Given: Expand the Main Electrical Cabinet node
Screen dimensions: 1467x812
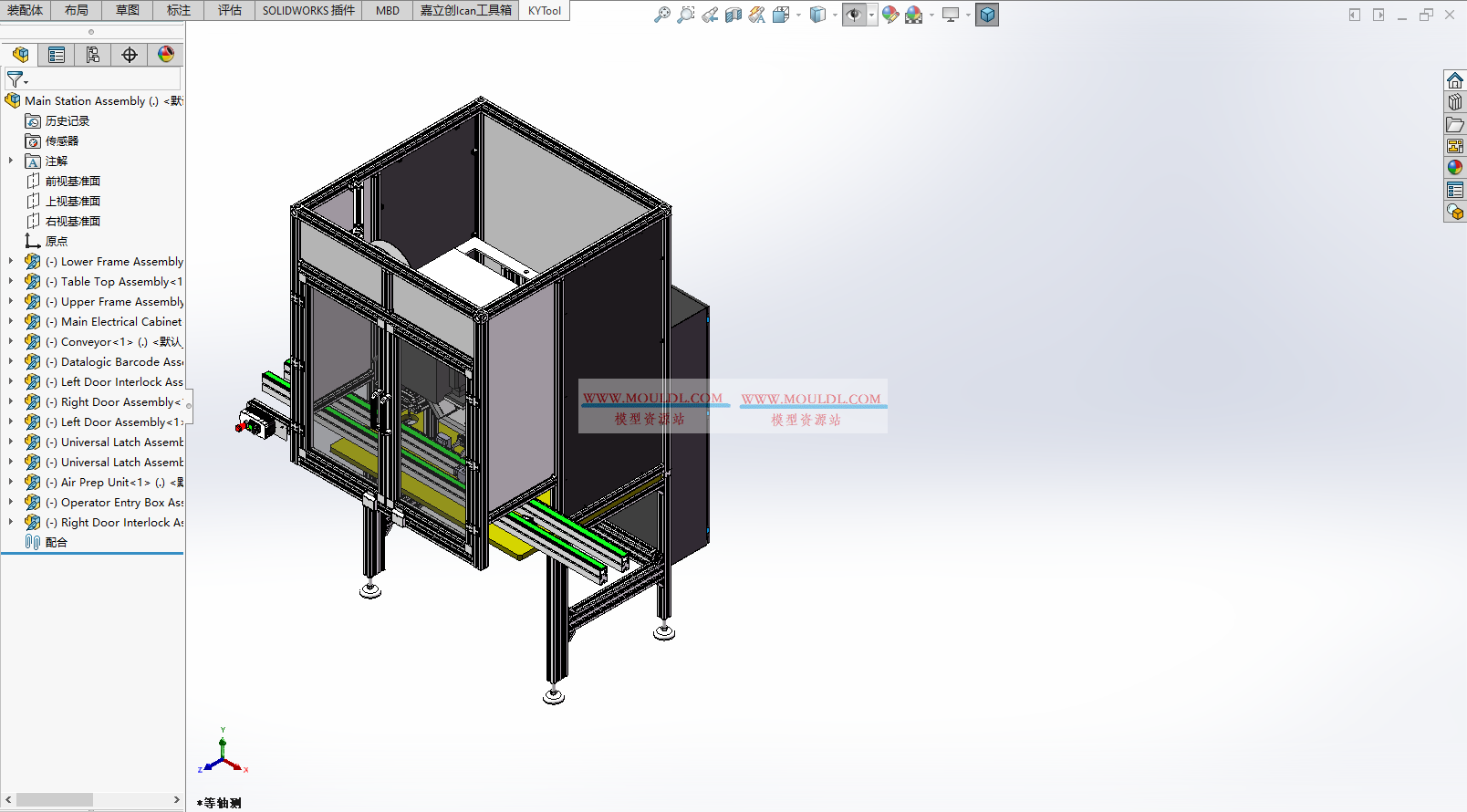Looking at the screenshot, I should 11,321.
